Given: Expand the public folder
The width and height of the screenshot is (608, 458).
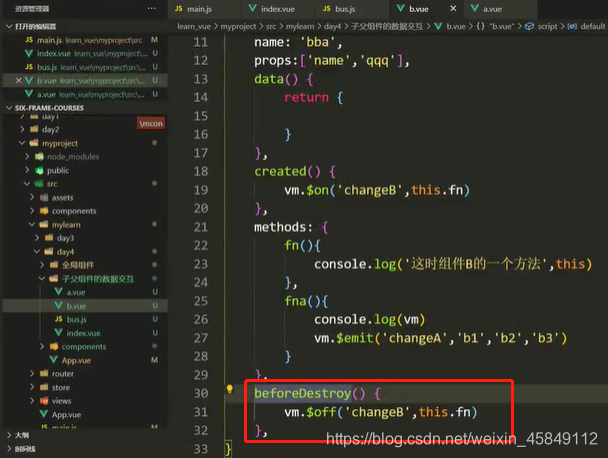Looking at the screenshot, I should 27,170.
